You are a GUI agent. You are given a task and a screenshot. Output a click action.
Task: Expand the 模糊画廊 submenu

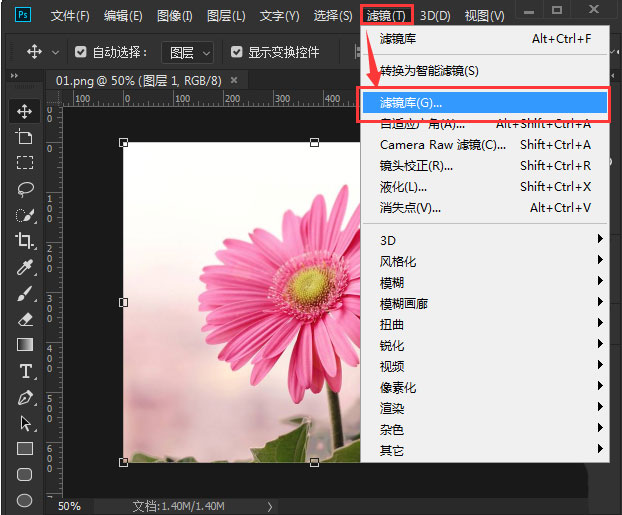pos(486,304)
